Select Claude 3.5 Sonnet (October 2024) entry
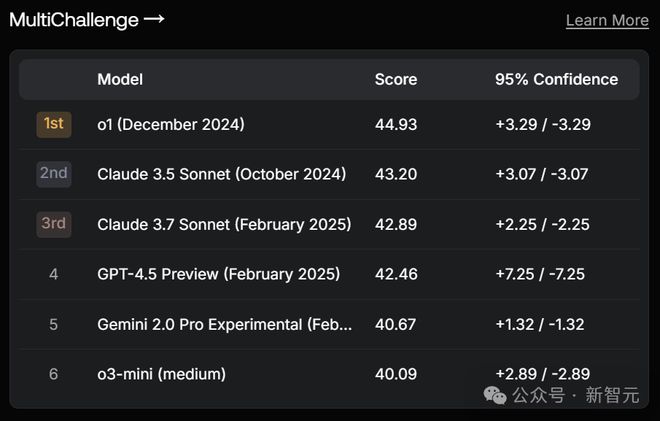 coord(221,174)
